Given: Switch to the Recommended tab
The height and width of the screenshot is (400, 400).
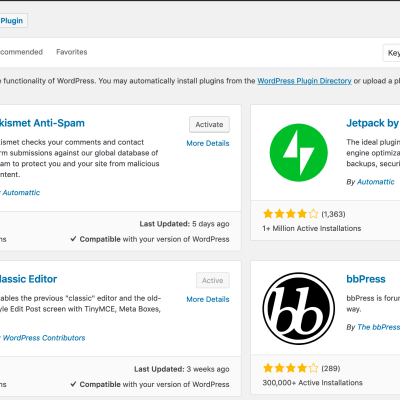Looking at the screenshot, I should click(21, 52).
